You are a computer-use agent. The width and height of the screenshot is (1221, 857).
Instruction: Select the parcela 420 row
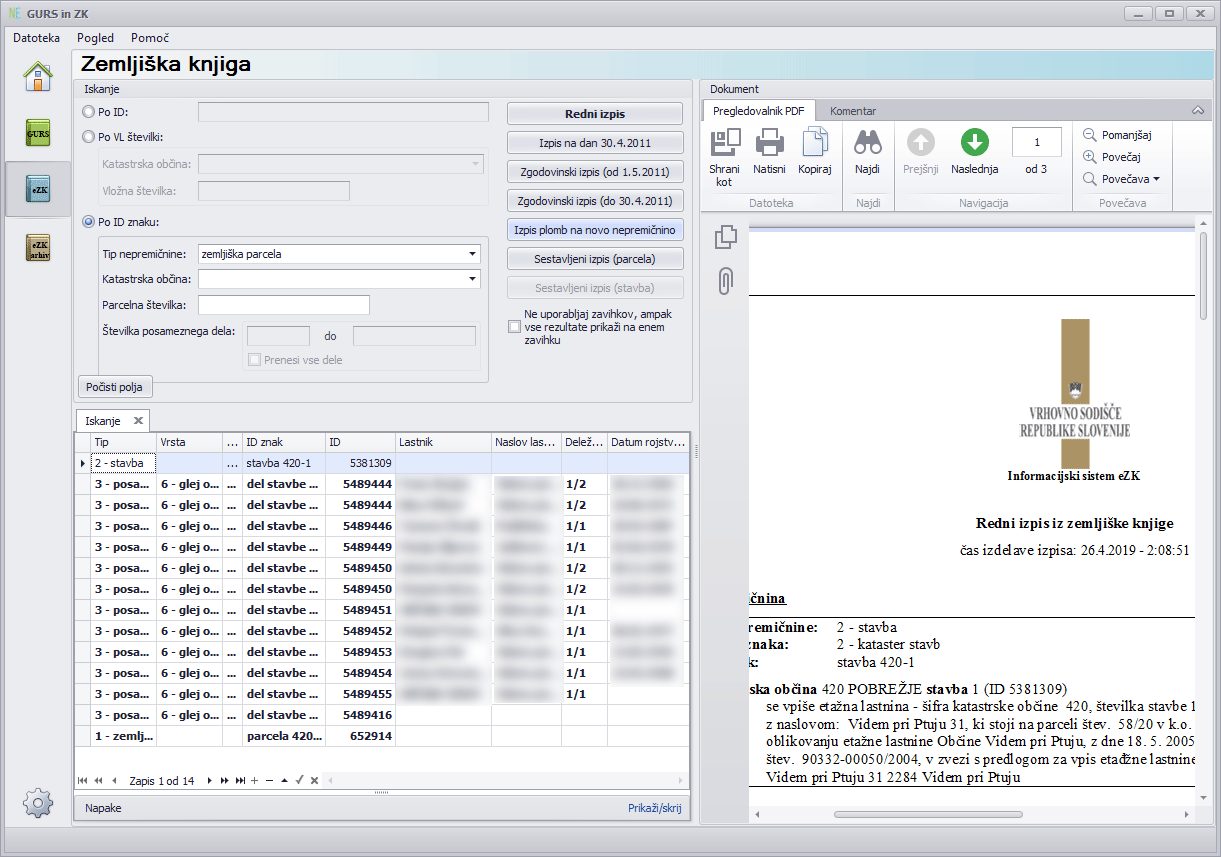[382, 736]
